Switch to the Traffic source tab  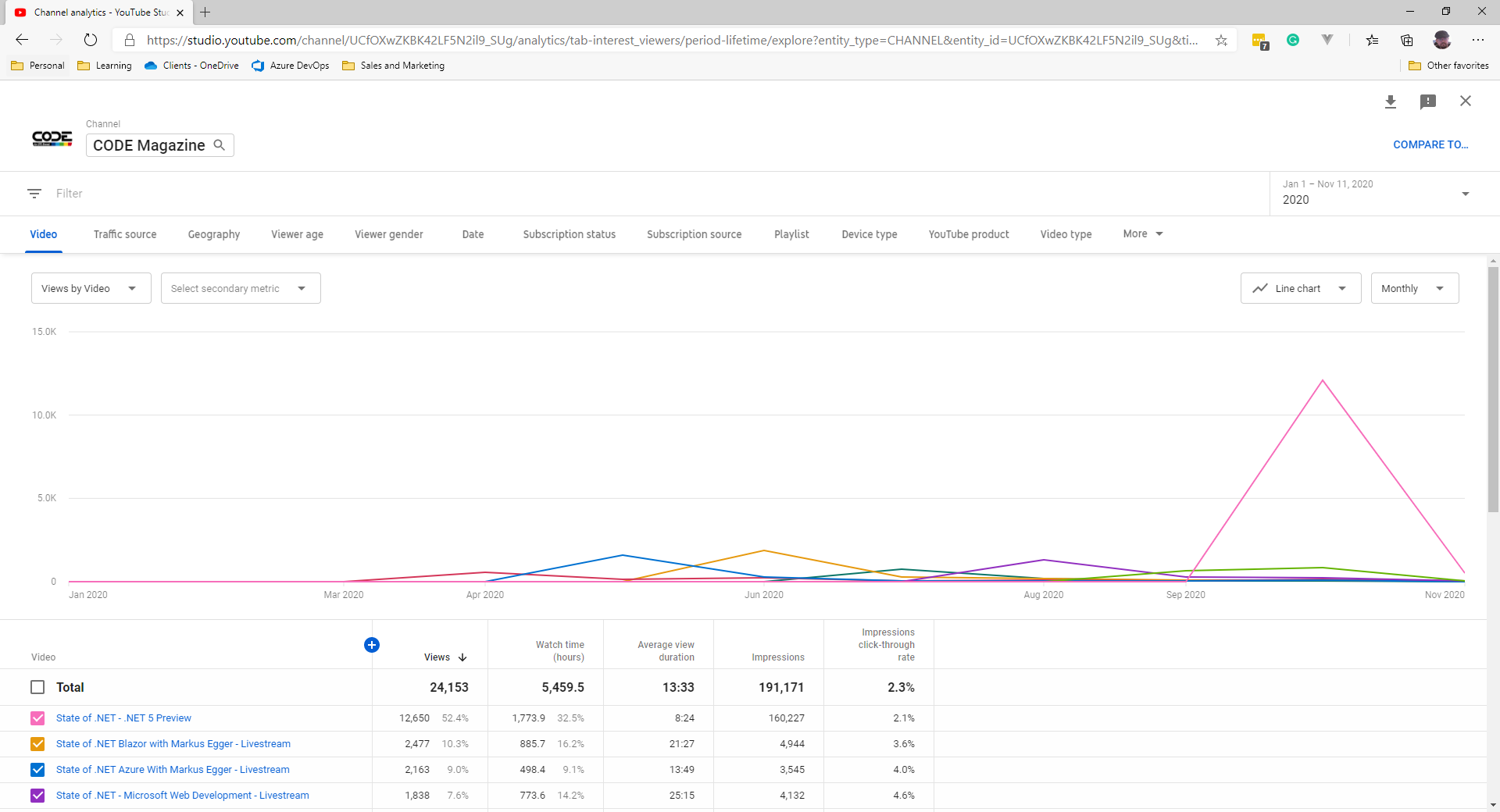point(125,234)
